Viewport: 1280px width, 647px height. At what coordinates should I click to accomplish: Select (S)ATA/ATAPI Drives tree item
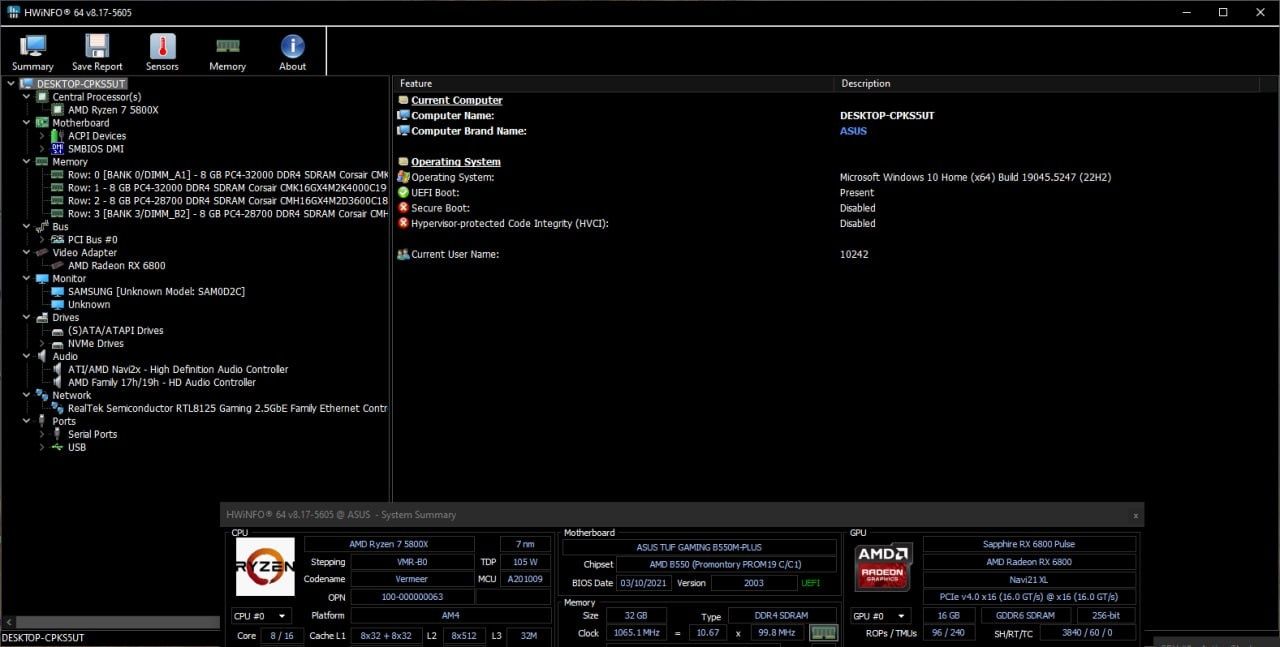pos(115,330)
